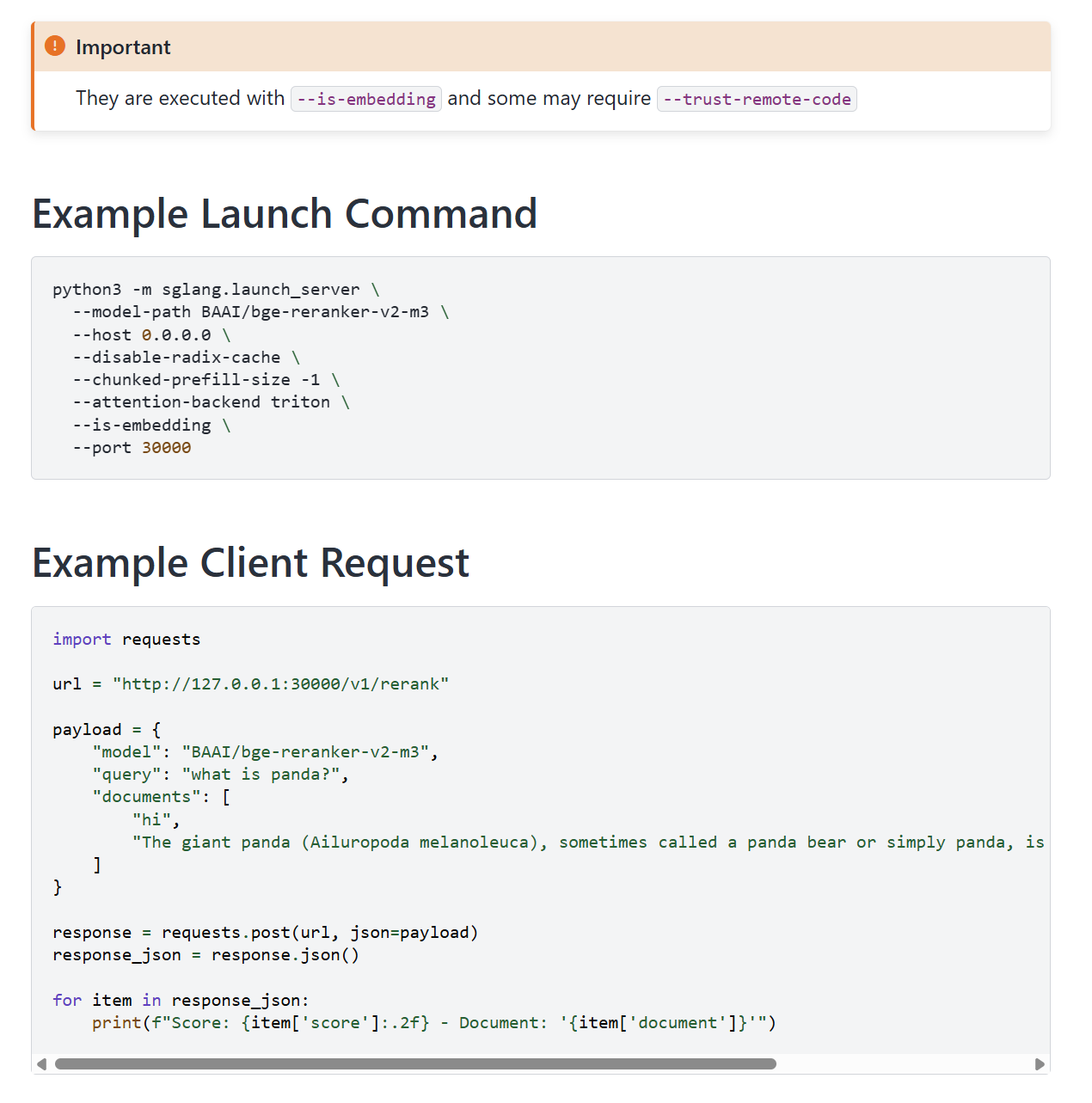Click the "documents": [ line
This screenshot has height=1103, width=1092.
[162, 797]
